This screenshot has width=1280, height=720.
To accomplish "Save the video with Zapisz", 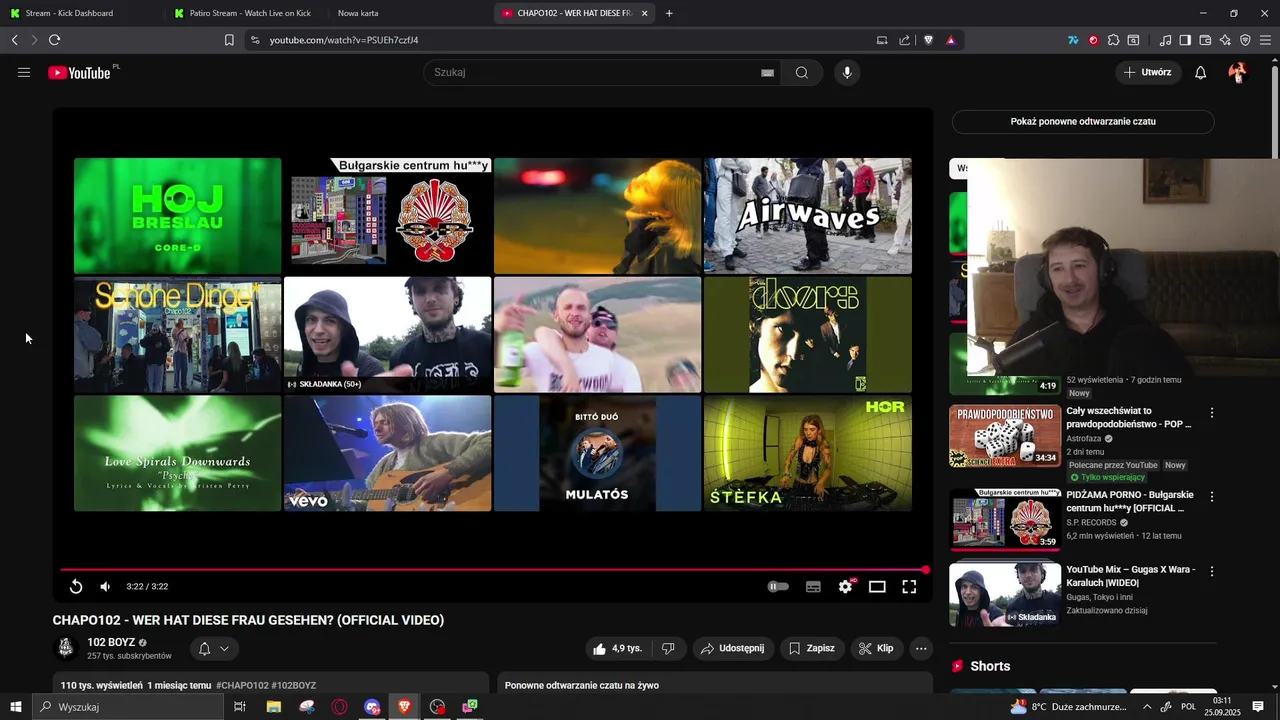I will (811, 648).
